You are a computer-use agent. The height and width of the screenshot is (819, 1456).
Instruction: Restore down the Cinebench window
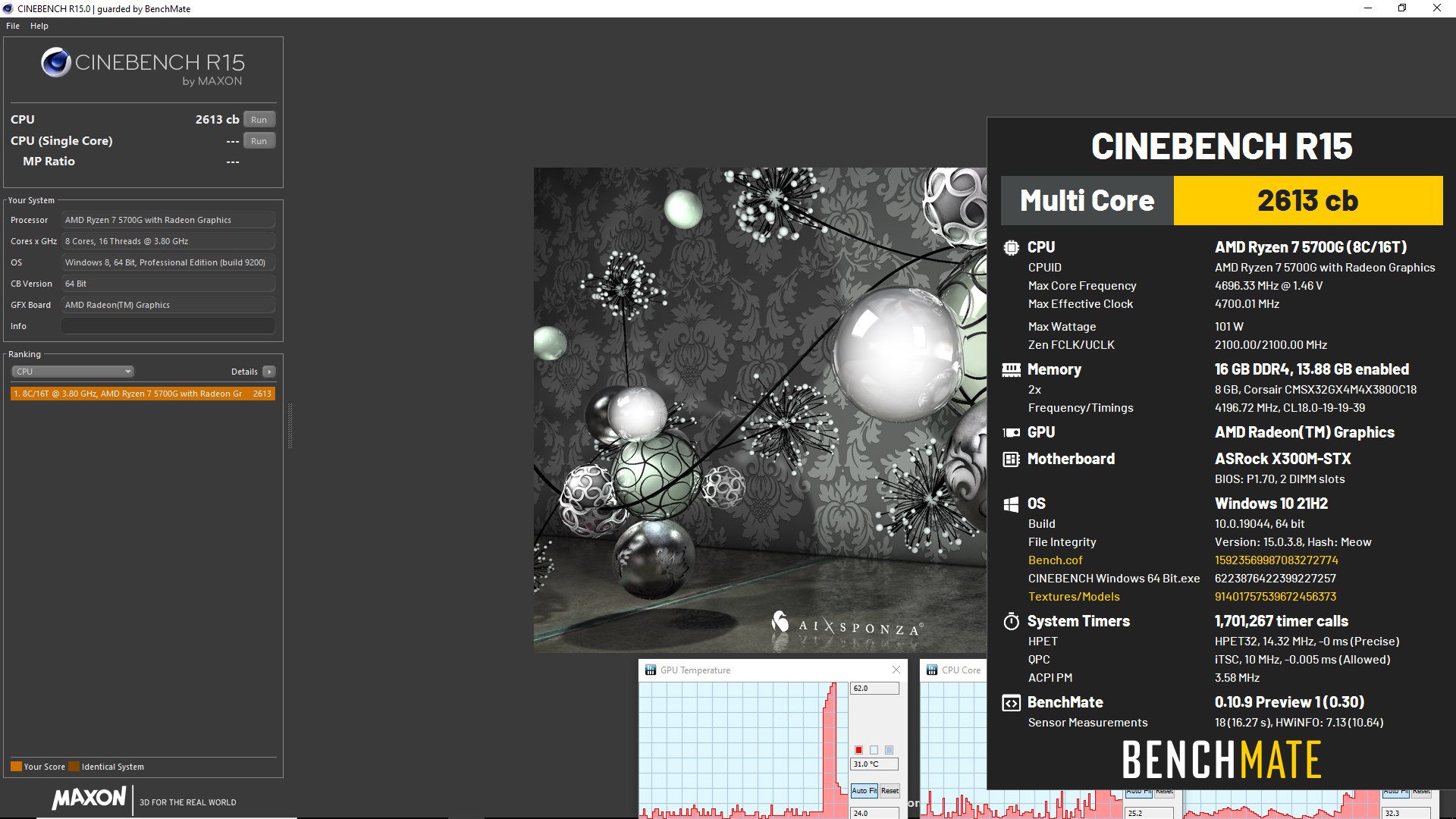tap(1402, 8)
